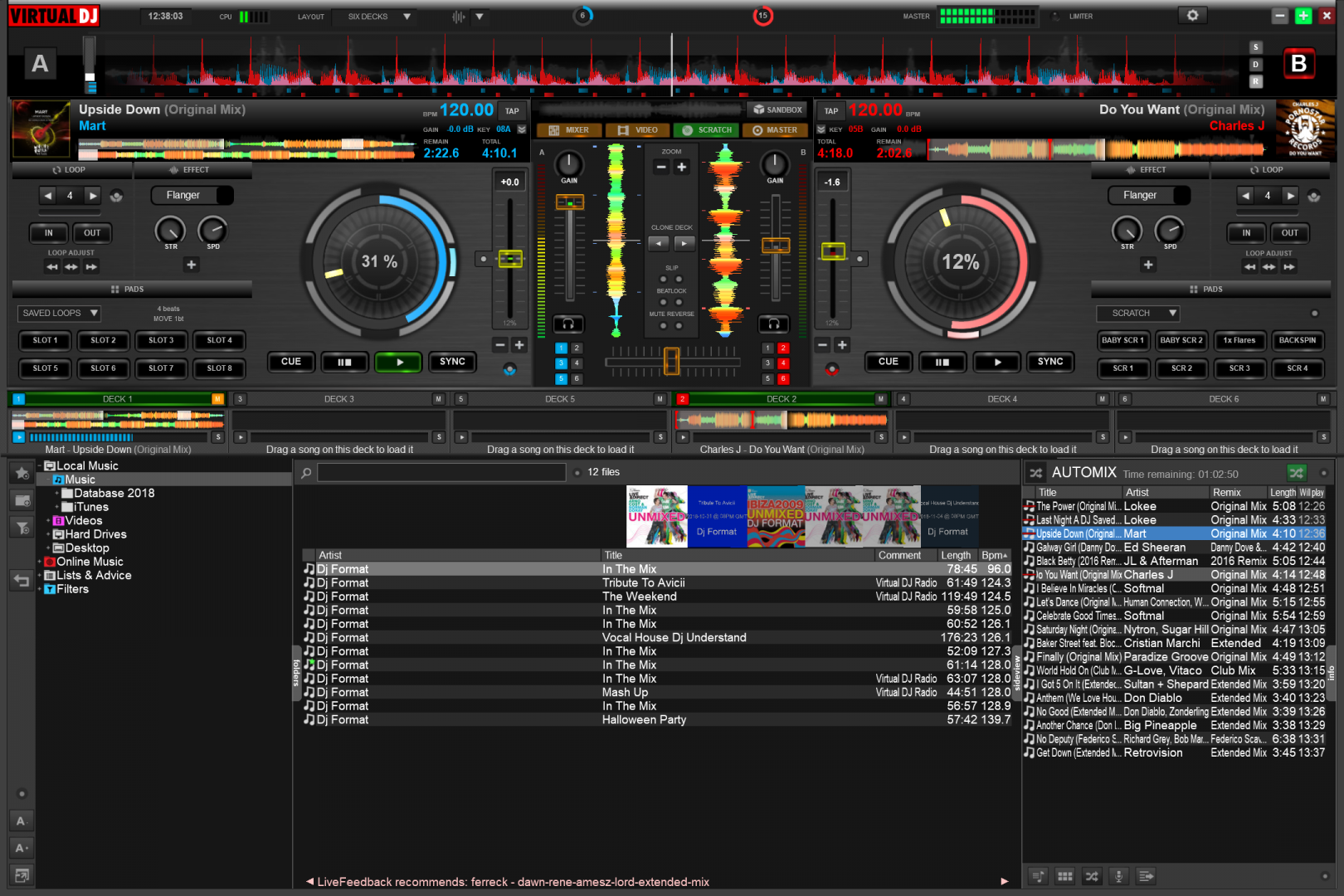1344x896 pixels.
Task: Click left deck TAP button
Action: coord(513,110)
